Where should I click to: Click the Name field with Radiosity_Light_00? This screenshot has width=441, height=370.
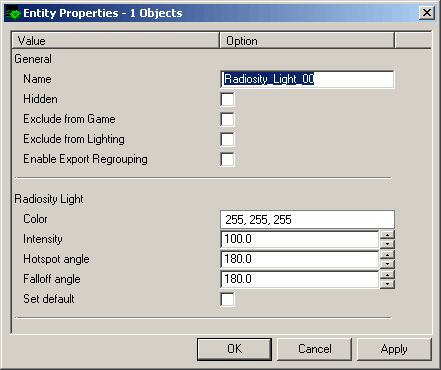pos(307,79)
